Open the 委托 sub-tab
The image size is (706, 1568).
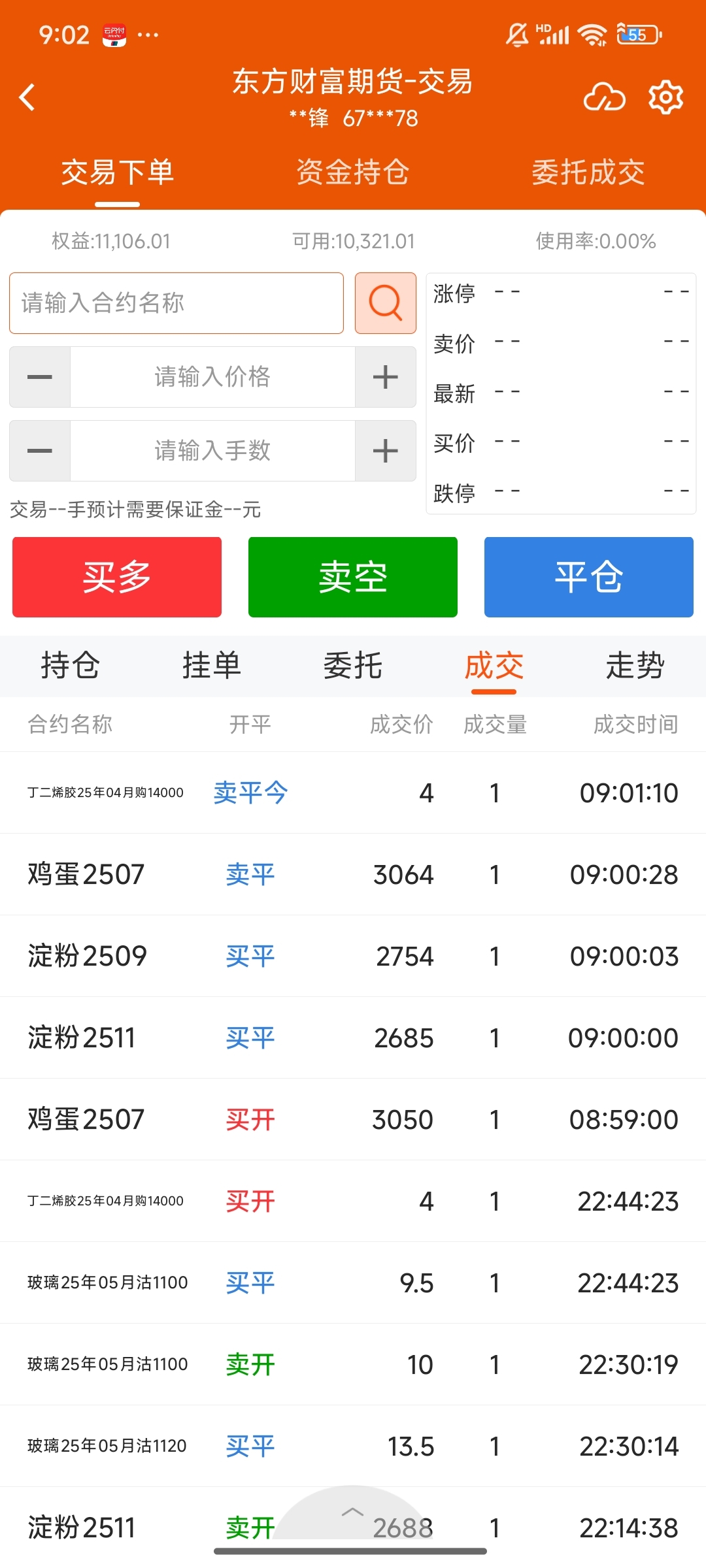click(x=353, y=666)
